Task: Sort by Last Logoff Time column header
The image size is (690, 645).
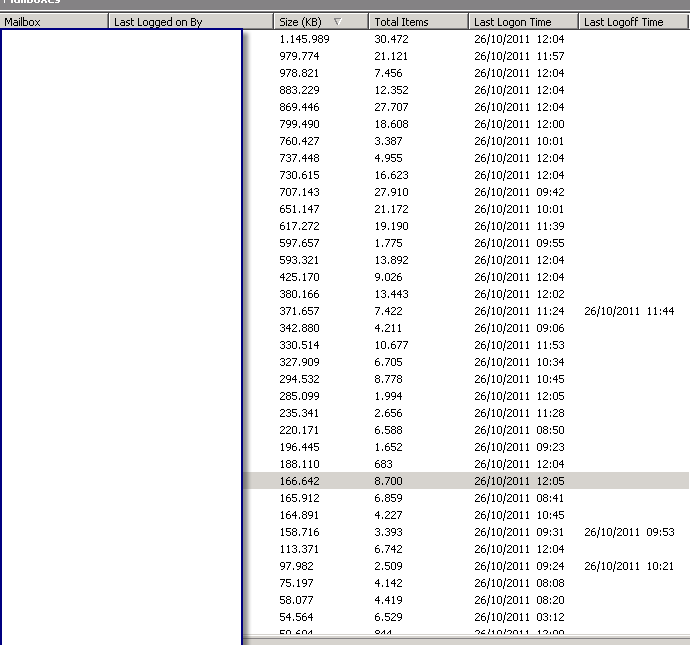Action: (633, 22)
